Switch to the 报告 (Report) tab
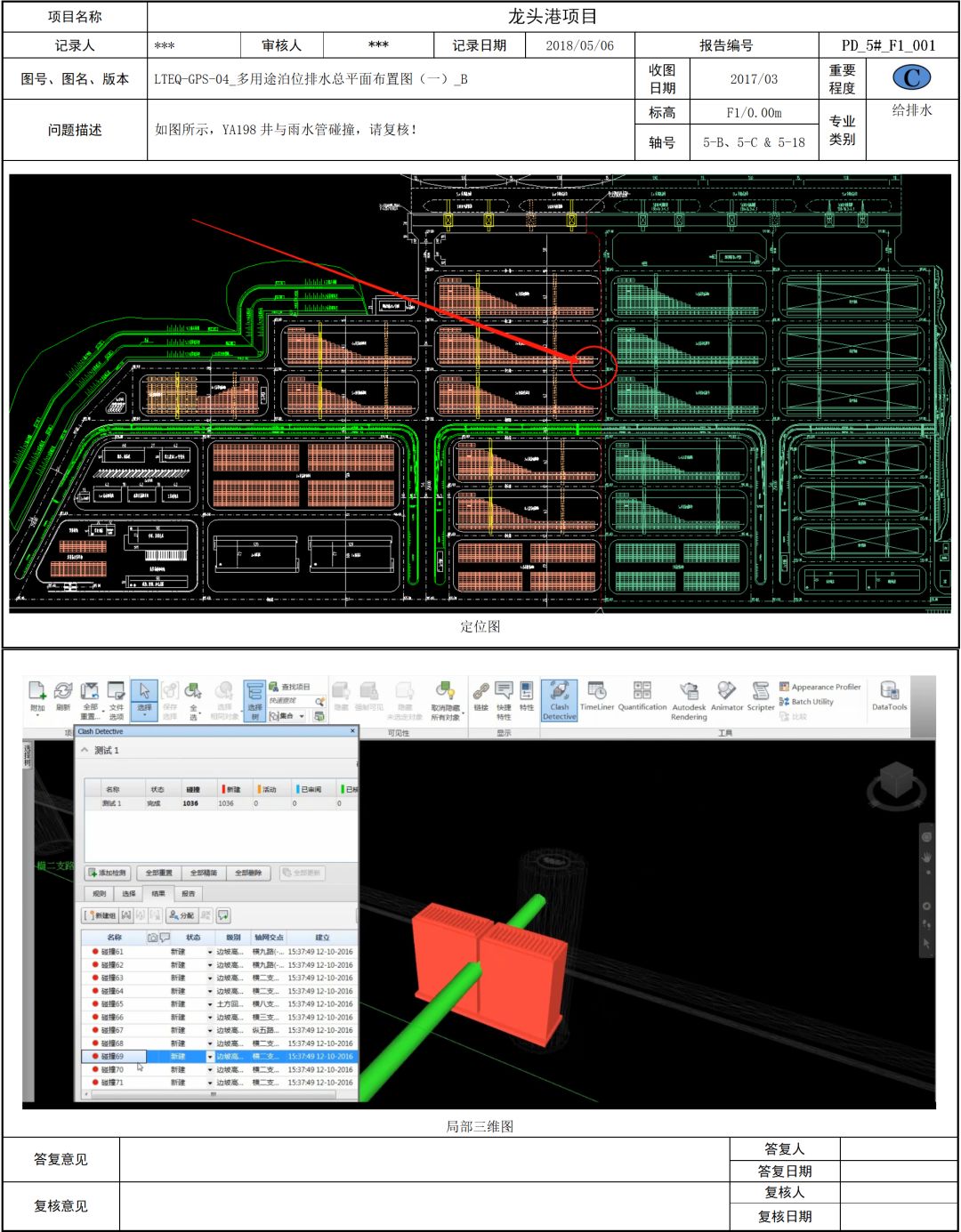Viewport: 961px width, 1232px height. (x=188, y=894)
